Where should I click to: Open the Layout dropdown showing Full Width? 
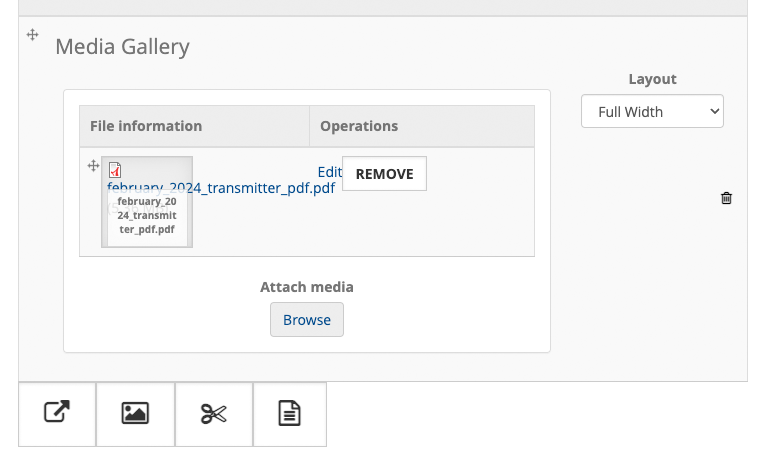pos(652,111)
